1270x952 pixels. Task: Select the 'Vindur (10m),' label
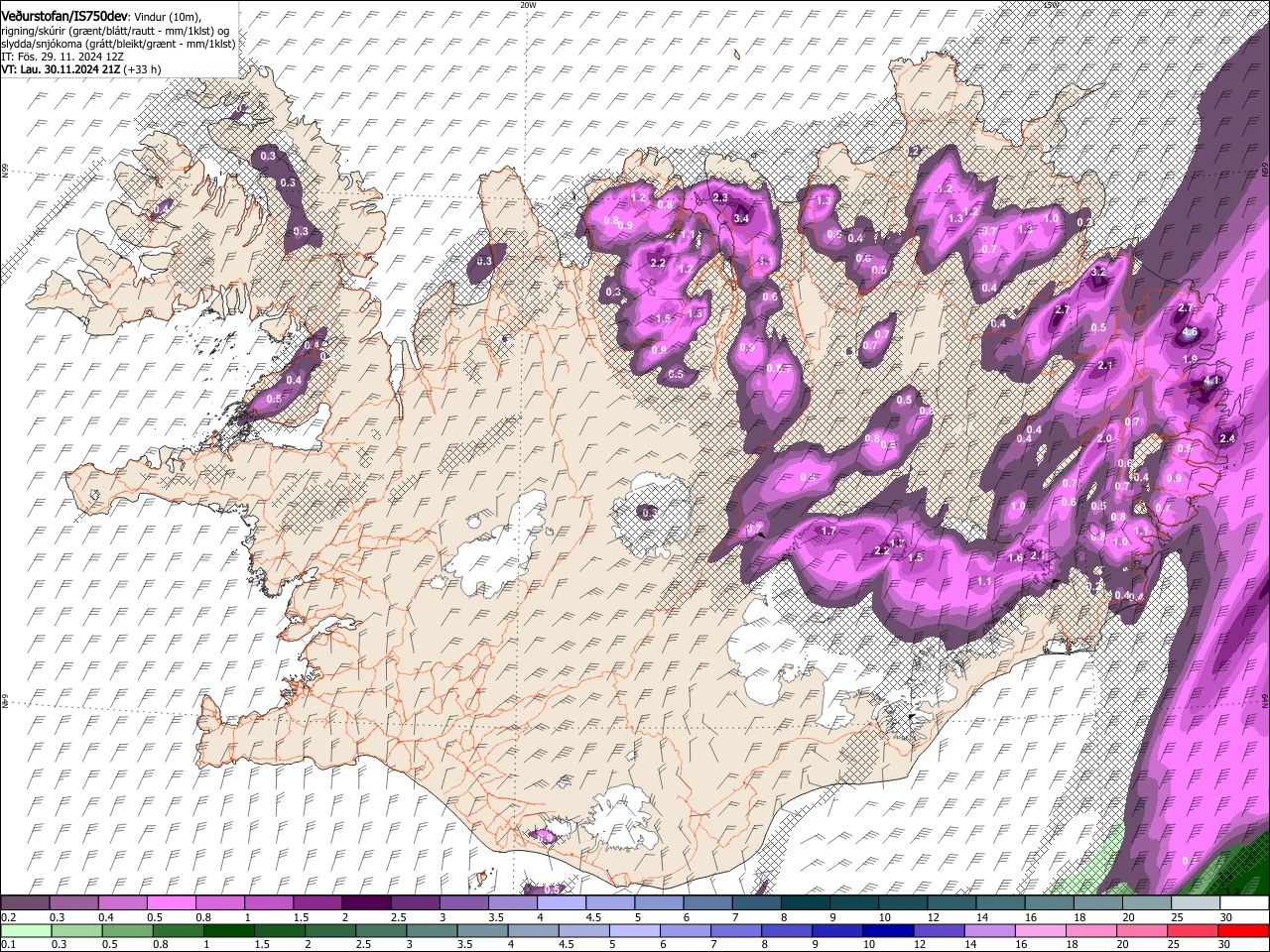[168, 17]
